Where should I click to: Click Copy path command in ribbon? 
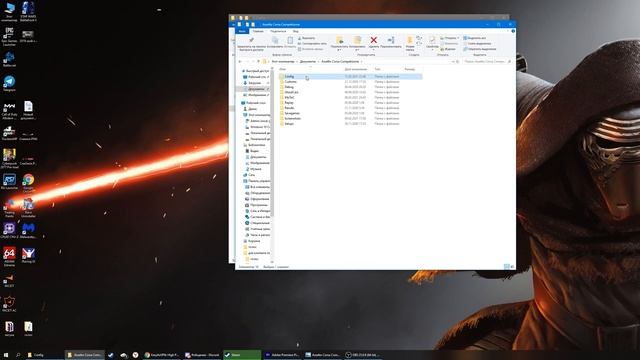click(313, 43)
